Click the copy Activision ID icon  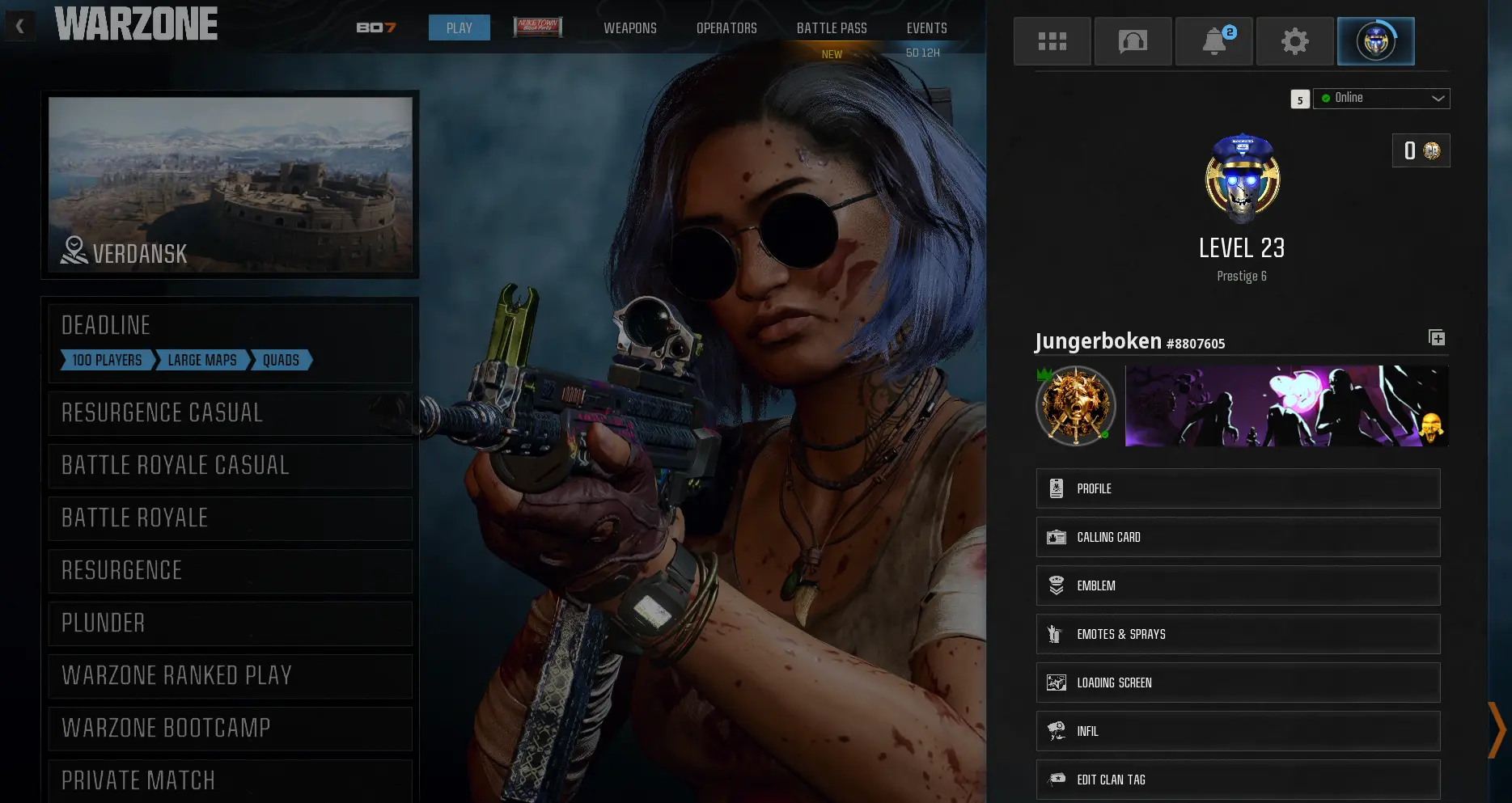[1436, 338]
